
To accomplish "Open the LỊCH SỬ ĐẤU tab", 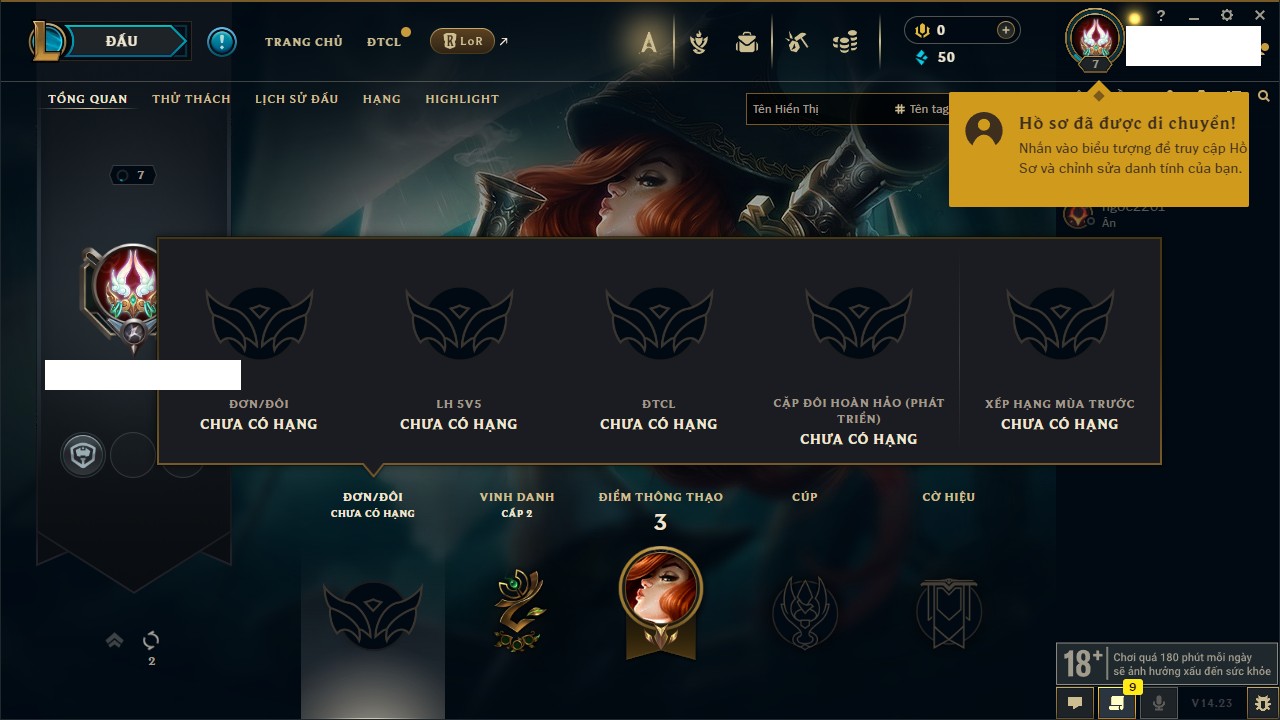I will [296, 99].
